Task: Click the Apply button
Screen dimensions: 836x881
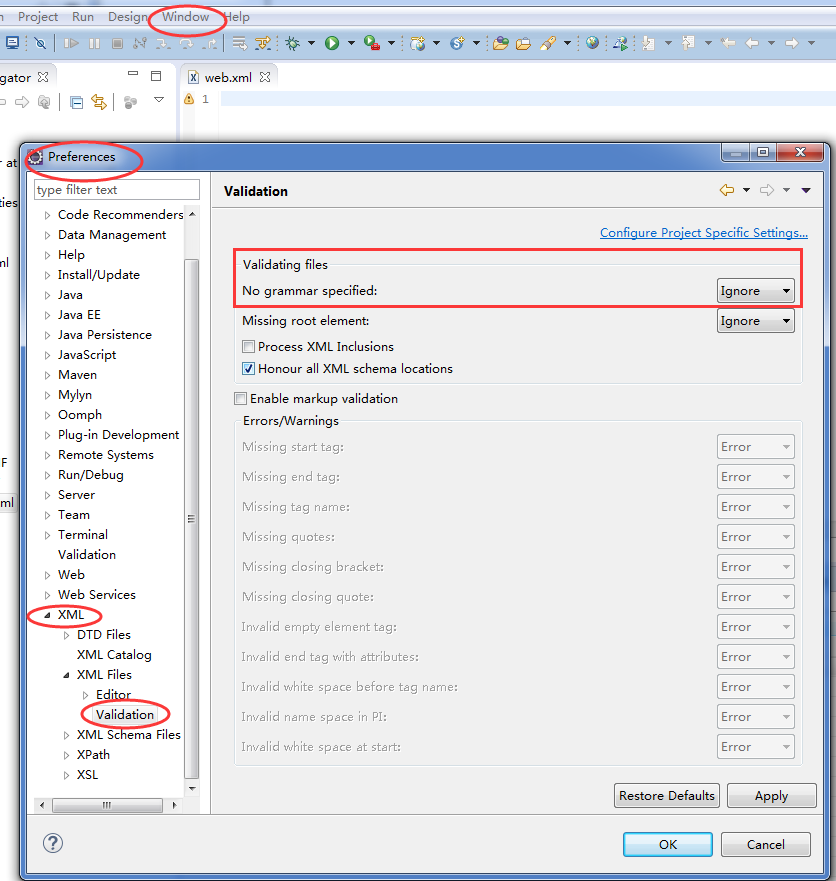Action: click(771, 796)
